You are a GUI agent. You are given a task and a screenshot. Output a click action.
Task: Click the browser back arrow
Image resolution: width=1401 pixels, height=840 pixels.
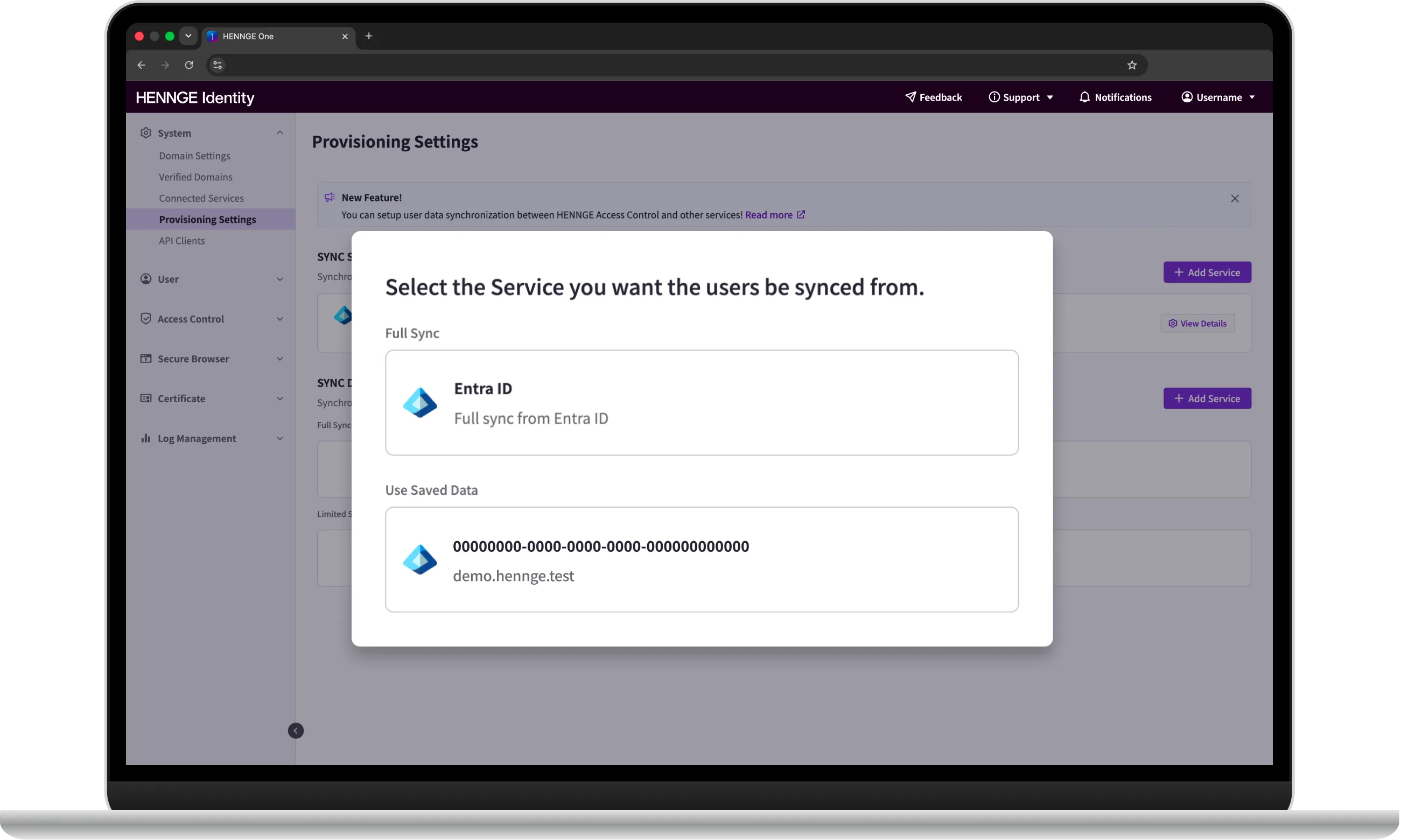coord(142,65)
